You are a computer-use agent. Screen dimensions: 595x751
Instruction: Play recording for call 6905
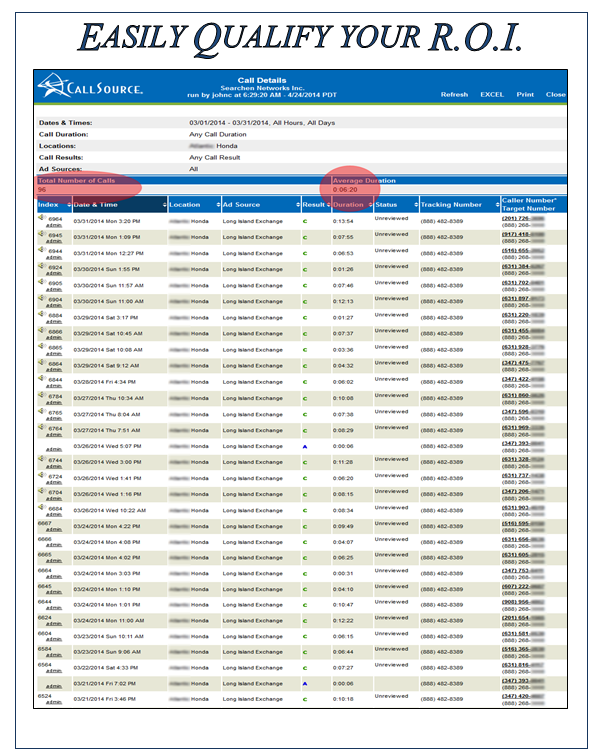(x=42, y=282)
